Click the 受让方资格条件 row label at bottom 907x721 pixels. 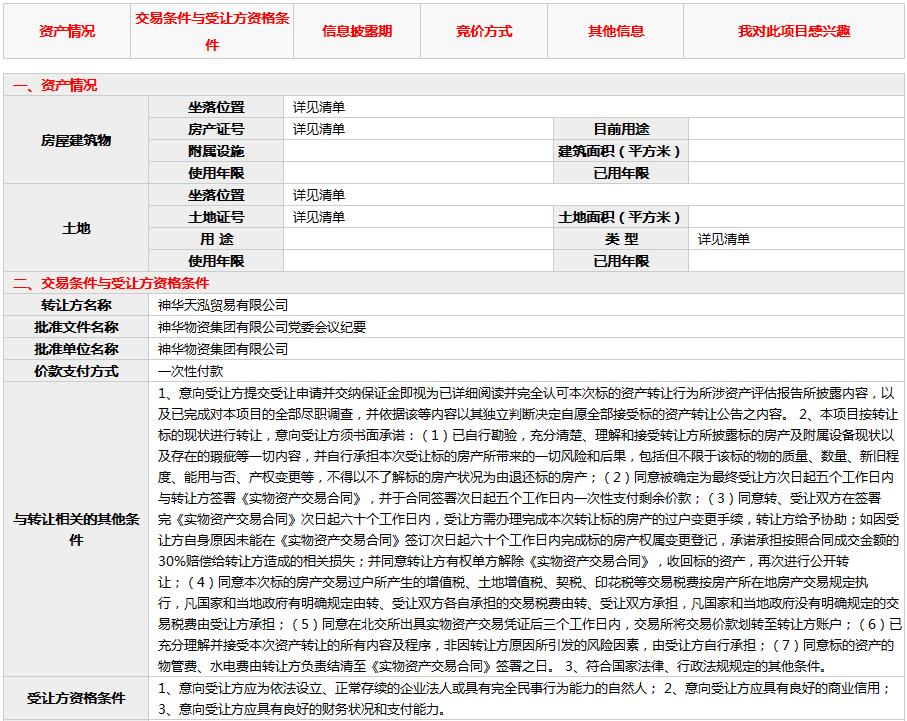click(76, 698)
